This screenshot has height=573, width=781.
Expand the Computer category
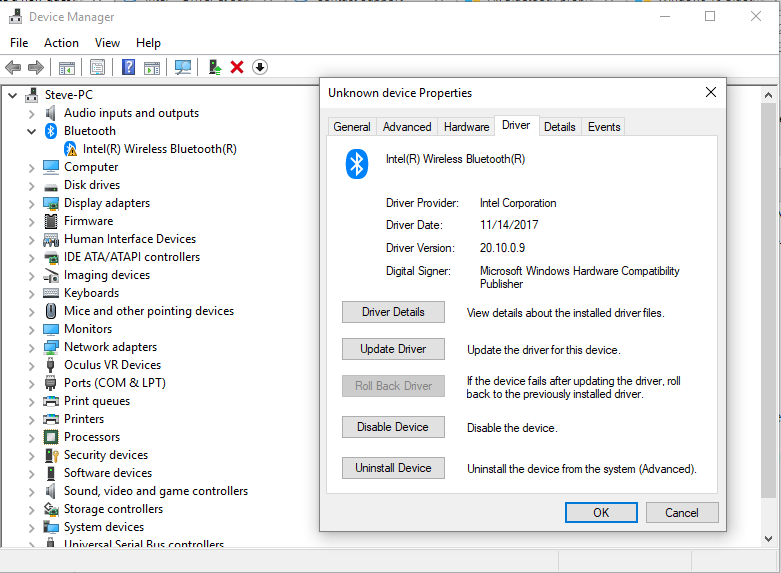pos(31,167)
